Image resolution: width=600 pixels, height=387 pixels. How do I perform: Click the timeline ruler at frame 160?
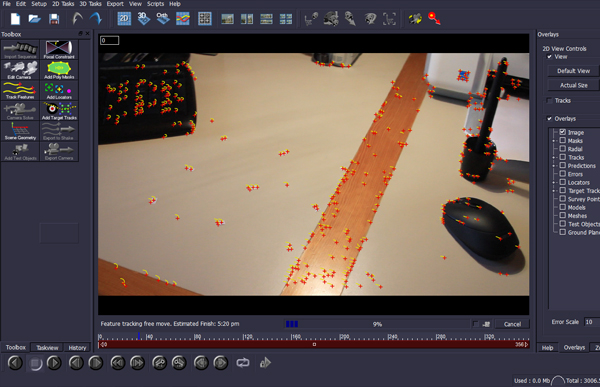point(292,337)
